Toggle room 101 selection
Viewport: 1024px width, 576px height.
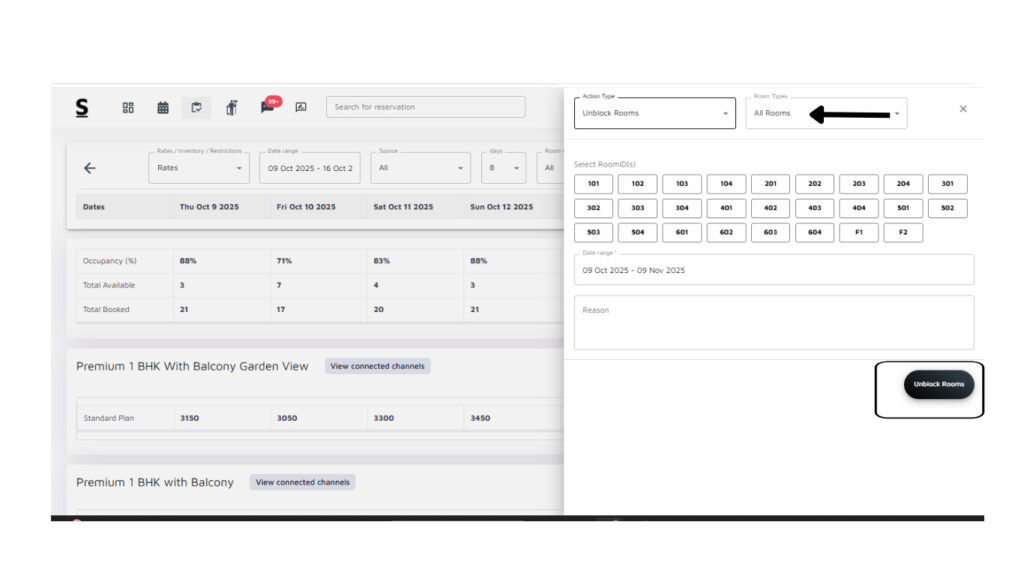pos(594,184)
